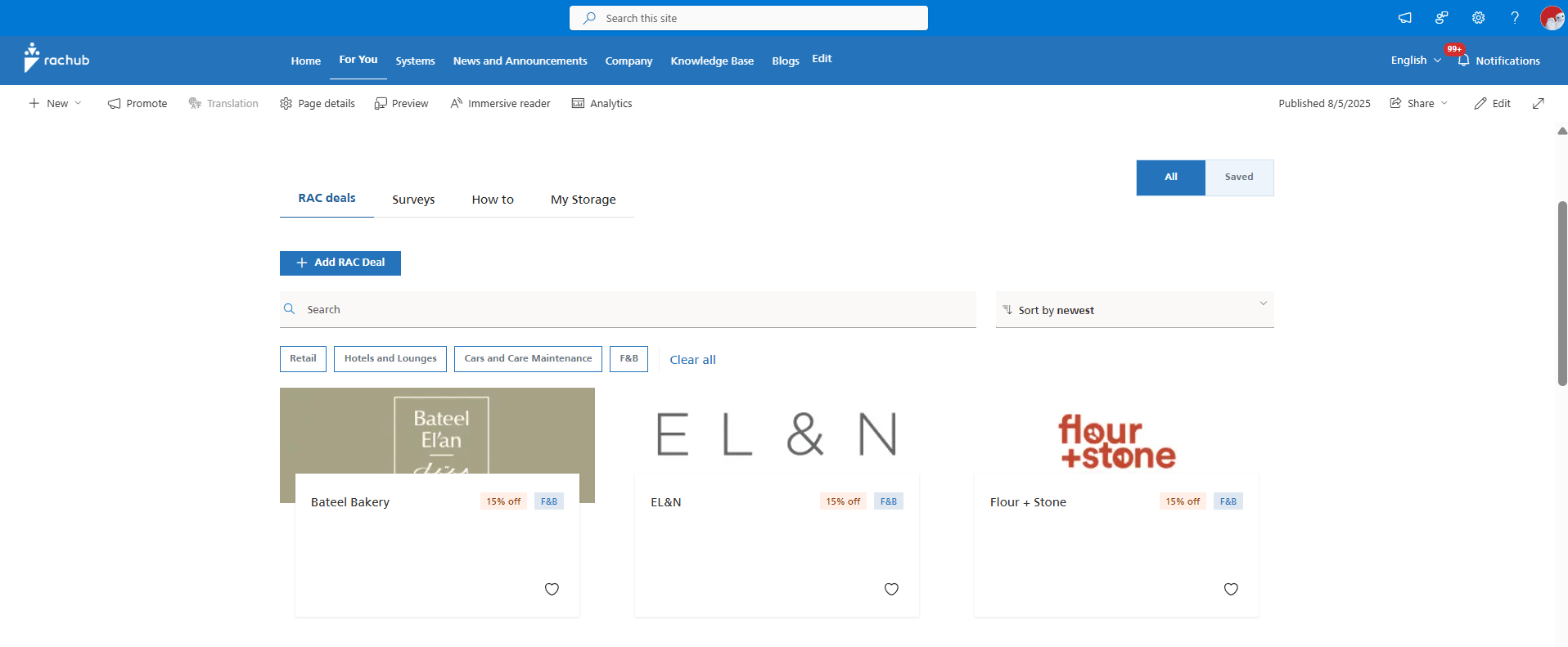Favorite the EL&N deal heart icon
This screenshot has width=1568, height=647.
(x=891, y=589)
